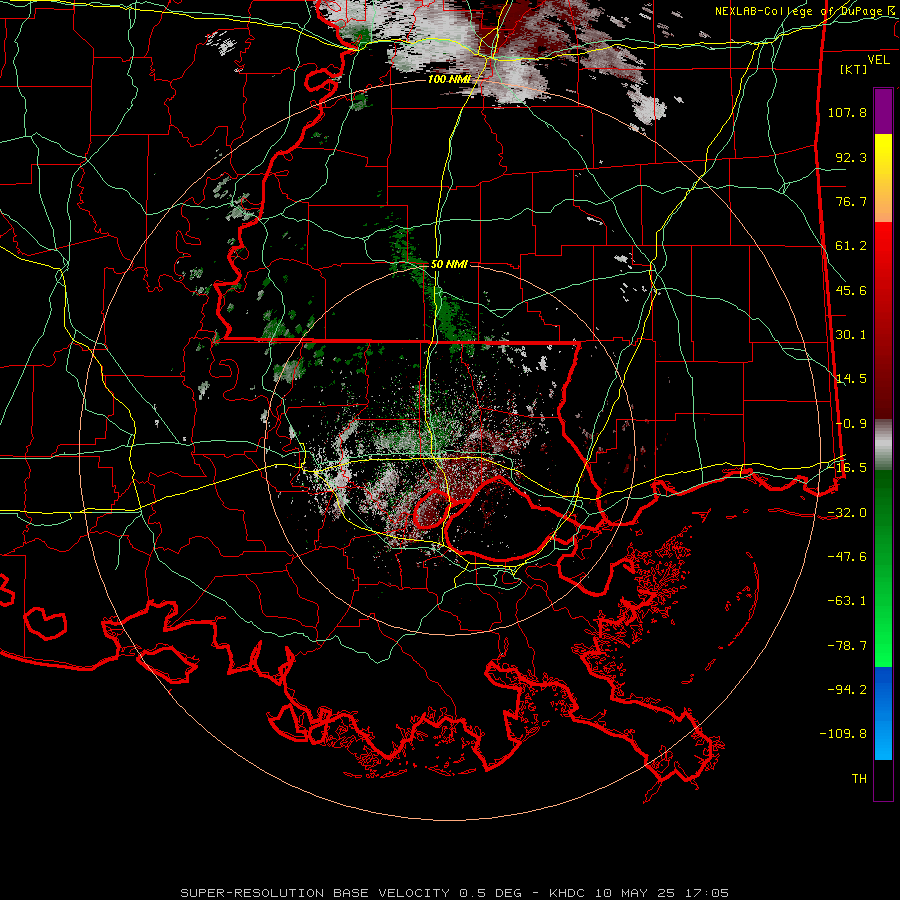
Task: Click the -47.6 velocity scale value
Action: [847, 557]
